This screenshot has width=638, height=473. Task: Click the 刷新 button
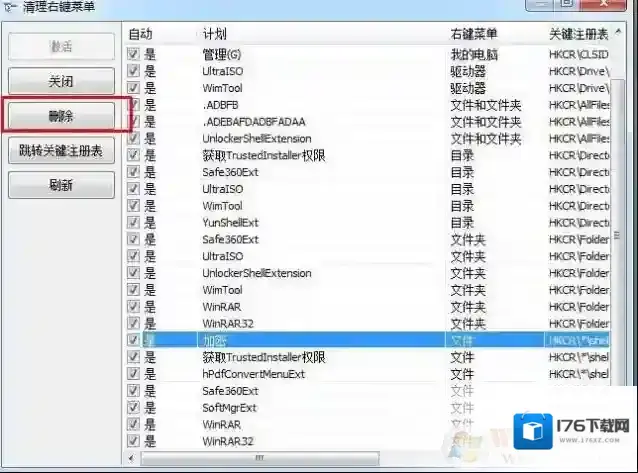pos(61,185)
